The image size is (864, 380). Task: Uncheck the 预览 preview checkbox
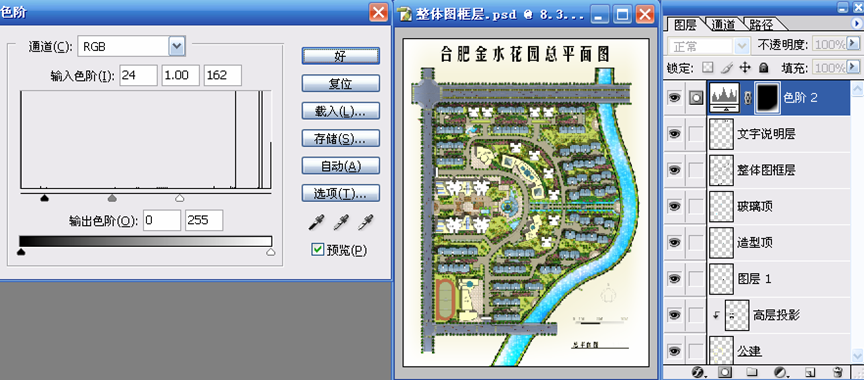tap(317, 250)
